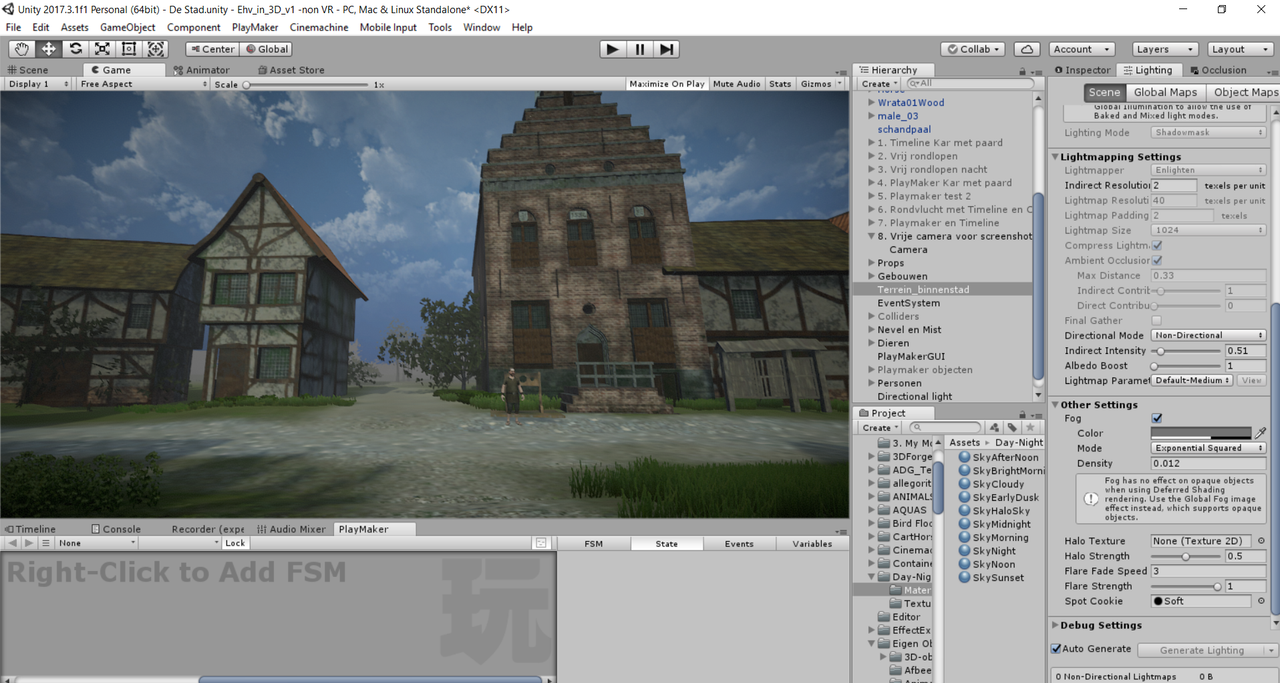
Task: Open Directional Mode dropdown
Action: click(1209, 335)
